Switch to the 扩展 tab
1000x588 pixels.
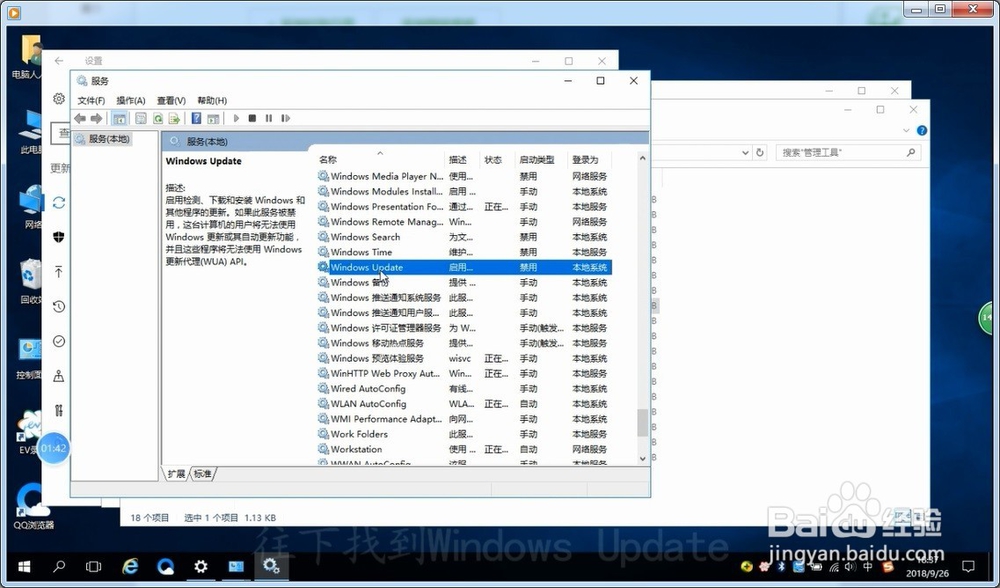coord(176,474)
